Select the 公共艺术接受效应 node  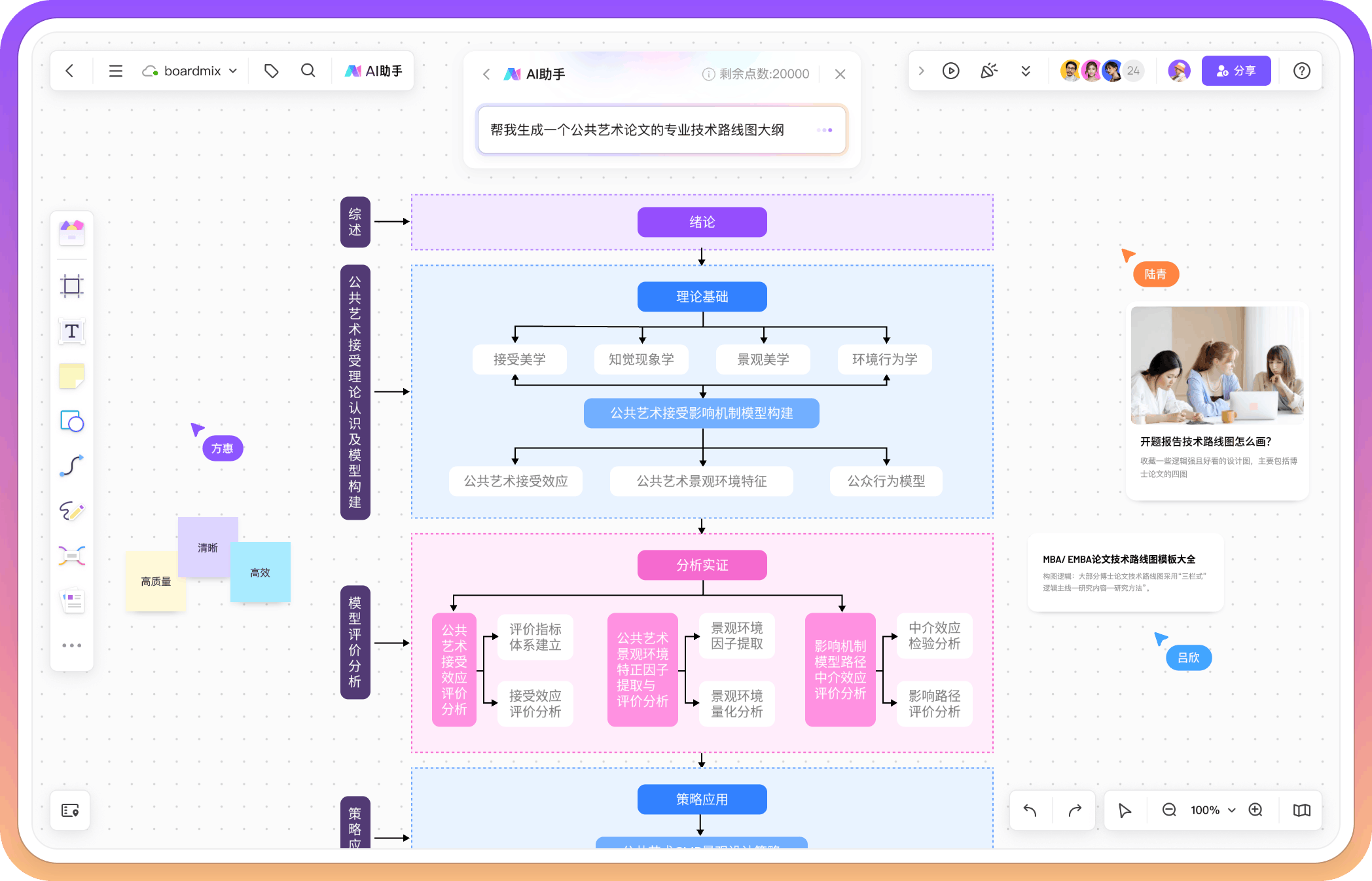[x=516, y=481]
